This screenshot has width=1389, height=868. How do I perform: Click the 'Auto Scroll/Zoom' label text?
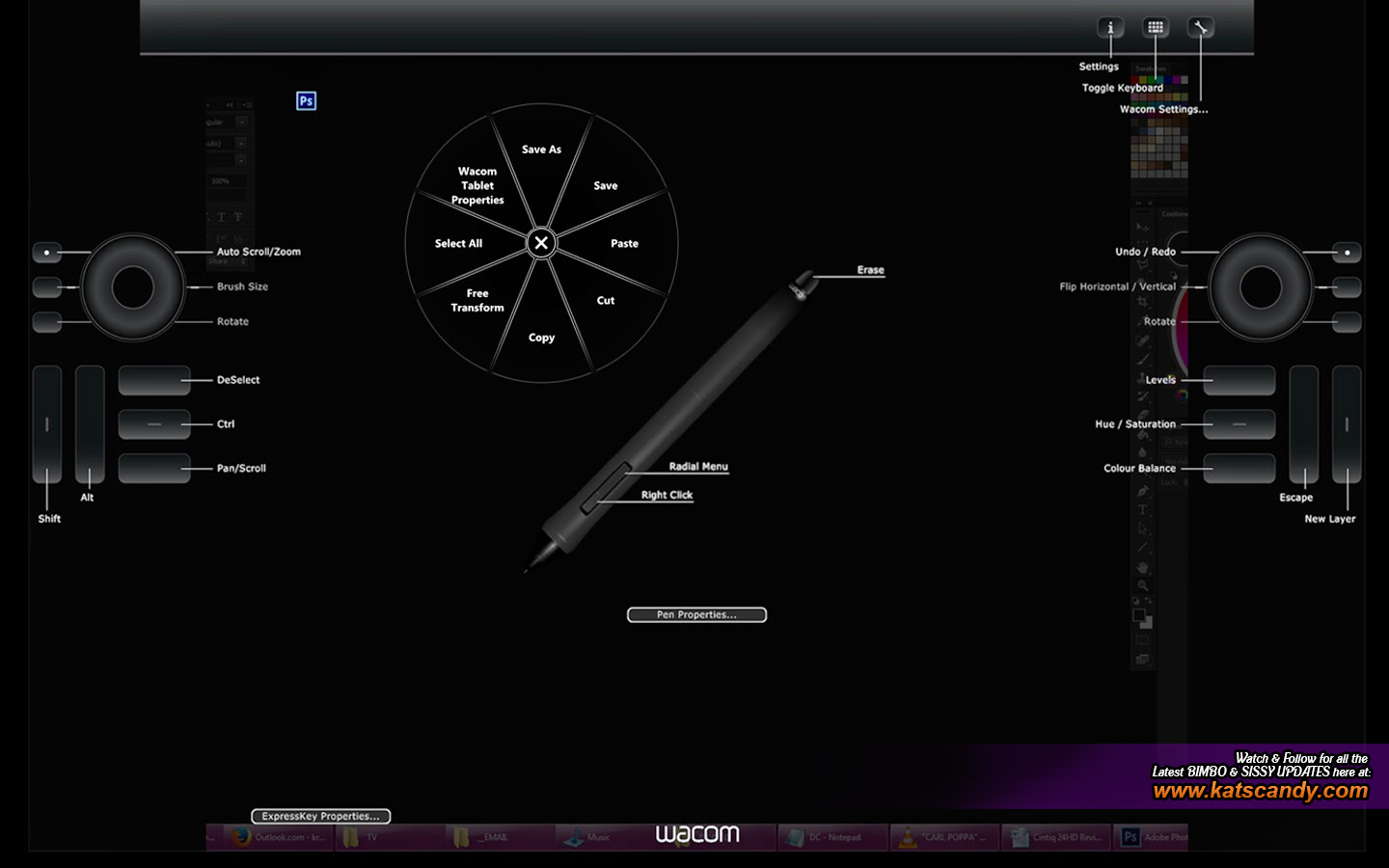(259, 252)
